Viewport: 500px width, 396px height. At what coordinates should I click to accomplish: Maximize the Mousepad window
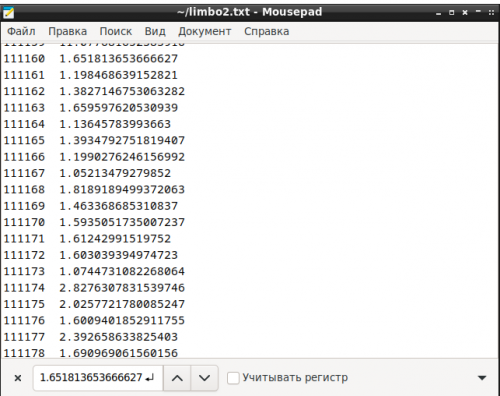[452, 13]
